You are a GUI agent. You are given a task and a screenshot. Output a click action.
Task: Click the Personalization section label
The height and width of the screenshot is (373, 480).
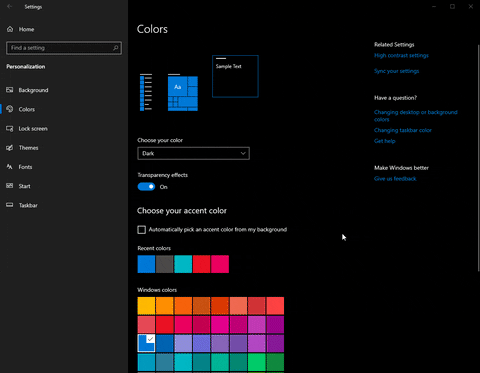26,67
